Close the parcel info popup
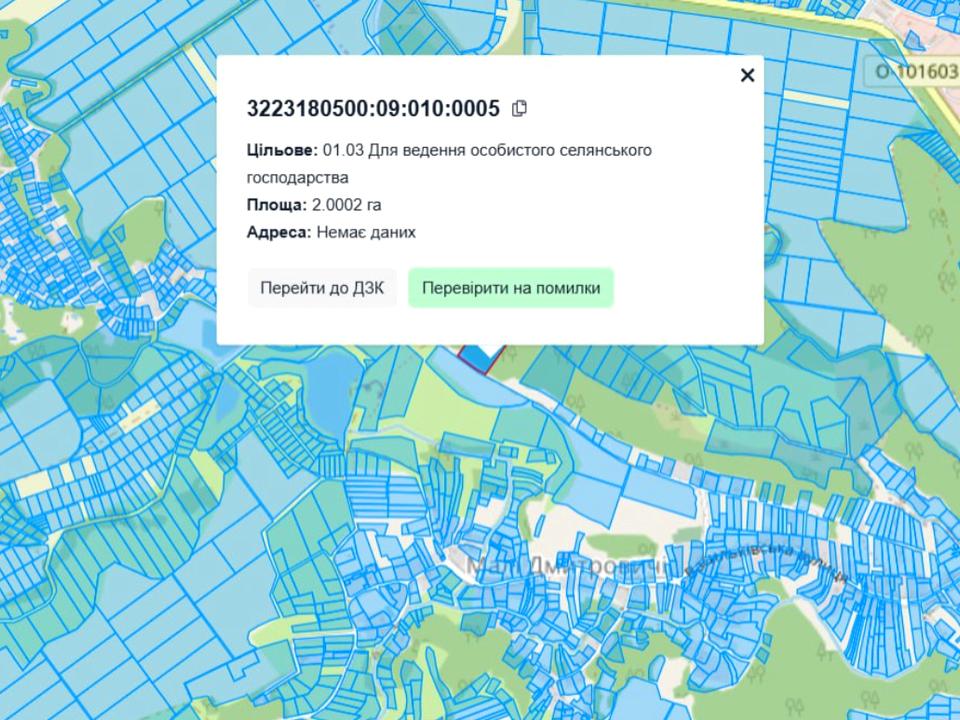Image resolution: width=960 pixels, height=720 pixels. click(747, 75)
